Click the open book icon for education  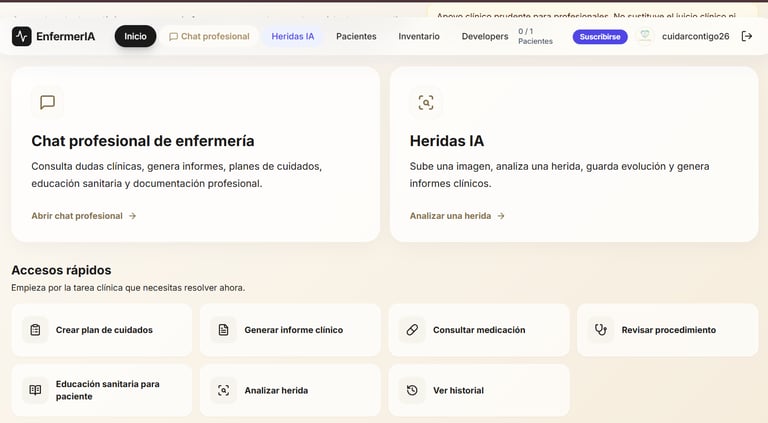35,390
